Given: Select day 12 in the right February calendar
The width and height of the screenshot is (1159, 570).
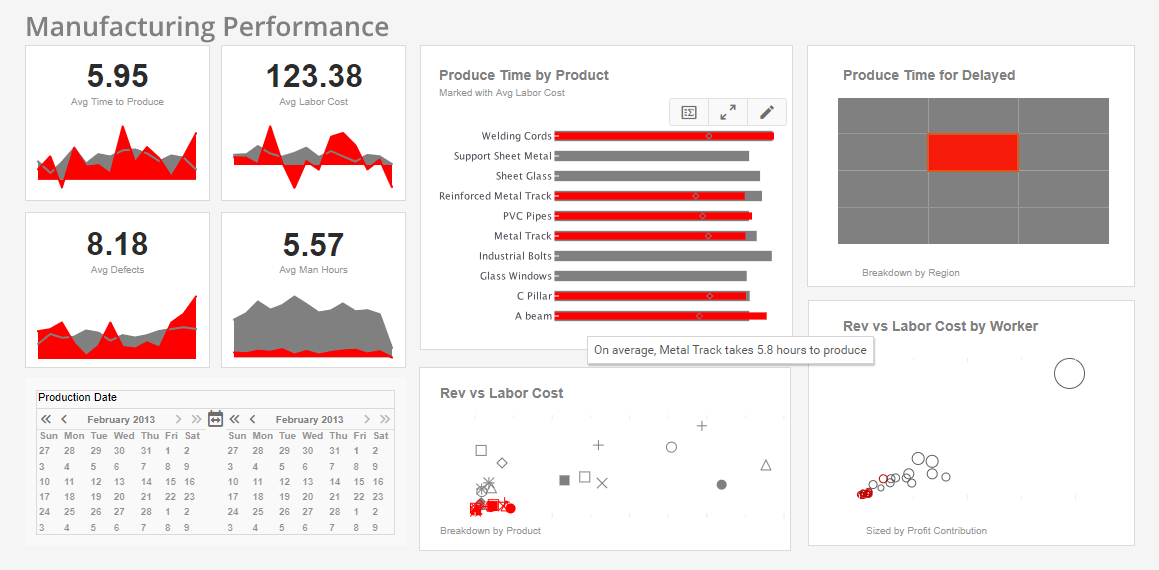Looking at the screenshot, I should [285, 481].
